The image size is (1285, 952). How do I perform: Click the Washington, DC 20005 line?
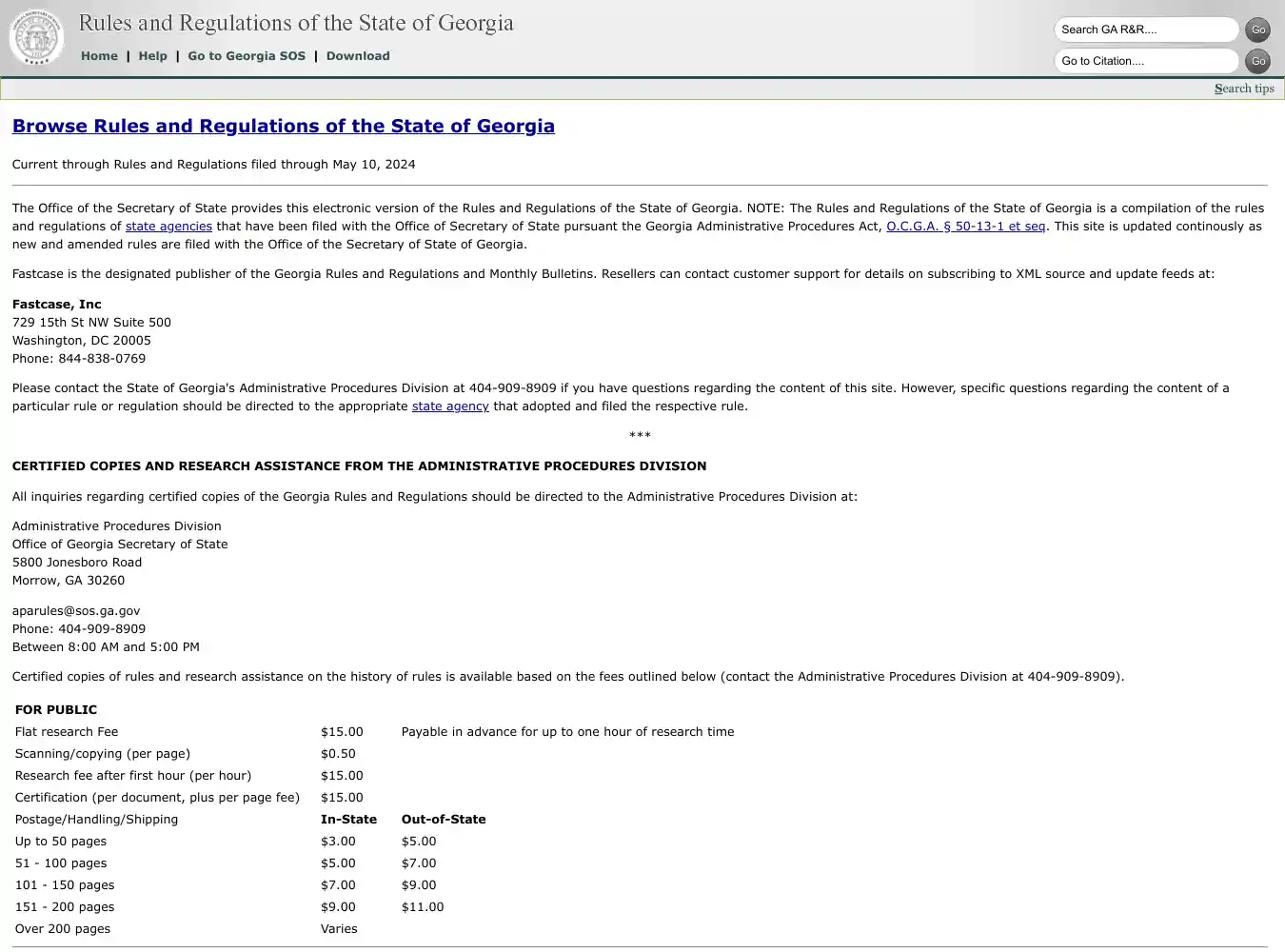82,341
